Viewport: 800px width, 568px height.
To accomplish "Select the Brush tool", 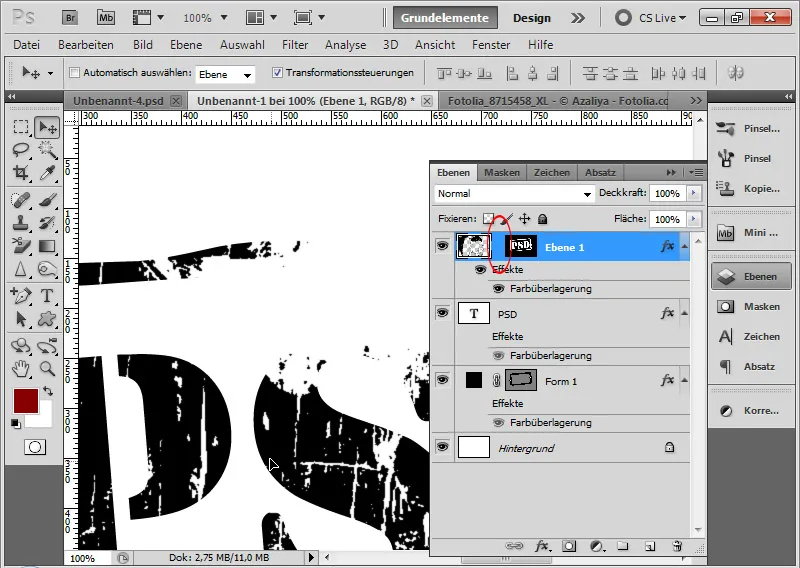I will click(47, 200).
